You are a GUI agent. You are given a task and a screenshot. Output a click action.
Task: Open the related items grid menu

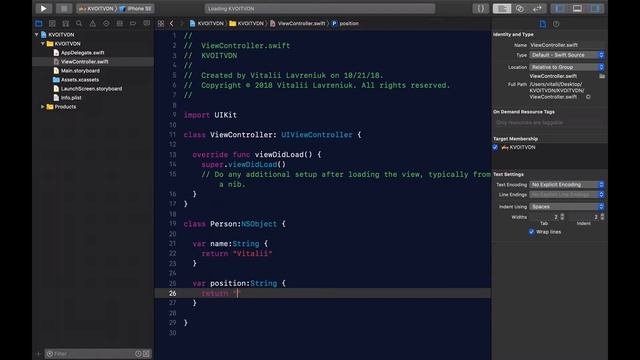click(x=161, y=24)
